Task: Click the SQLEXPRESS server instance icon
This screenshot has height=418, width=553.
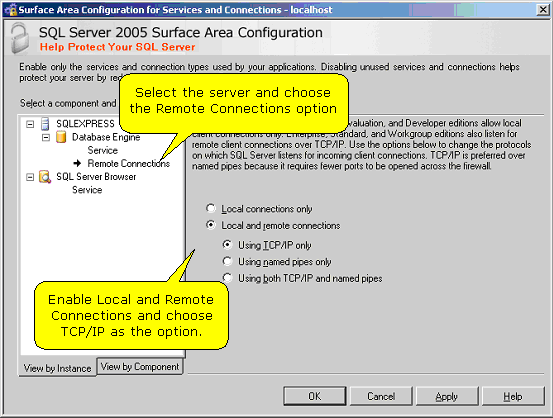Action: pyautogui.click(x=45, y=124)
